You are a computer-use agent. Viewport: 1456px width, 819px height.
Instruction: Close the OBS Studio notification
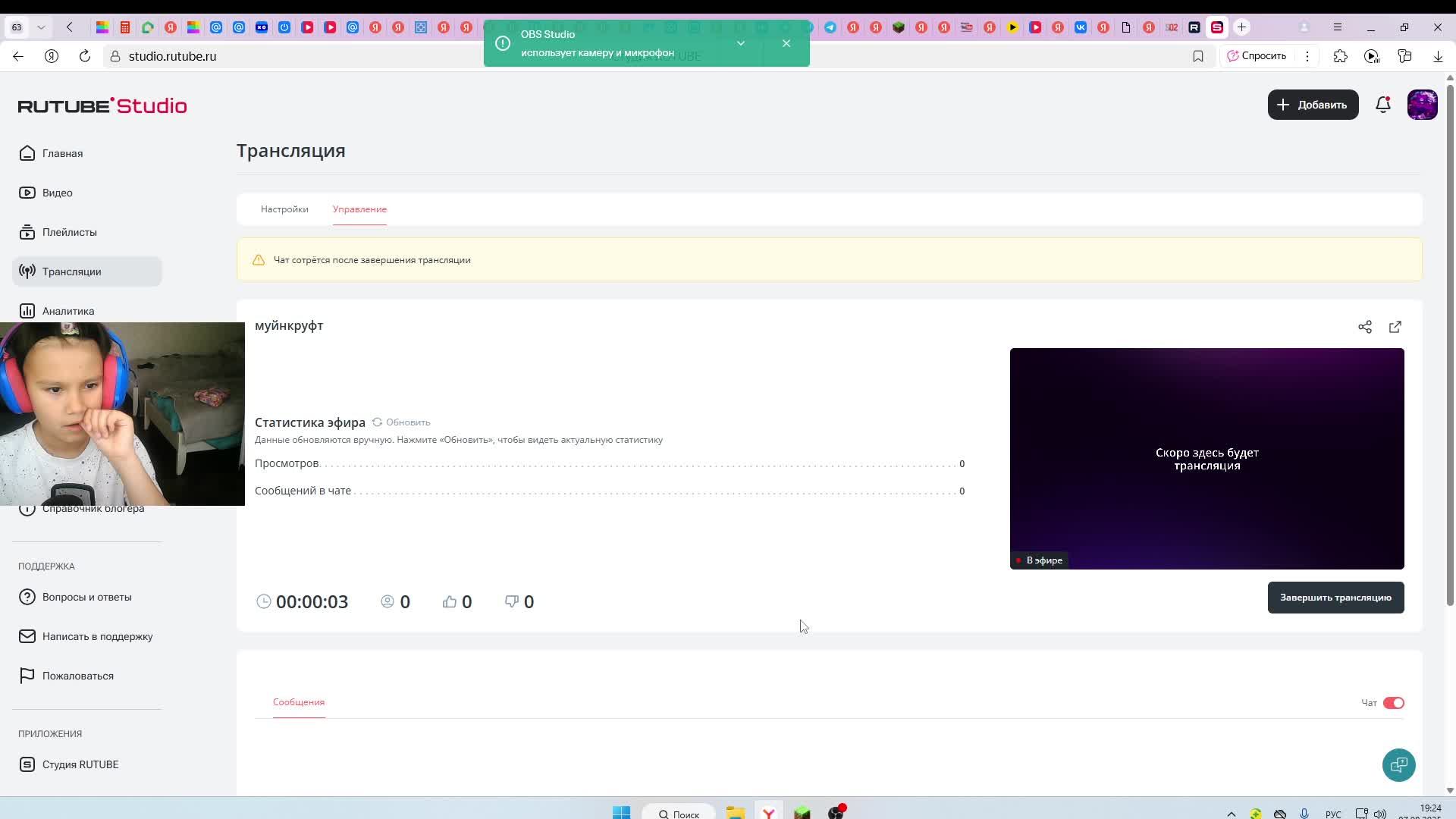point(786,43)
